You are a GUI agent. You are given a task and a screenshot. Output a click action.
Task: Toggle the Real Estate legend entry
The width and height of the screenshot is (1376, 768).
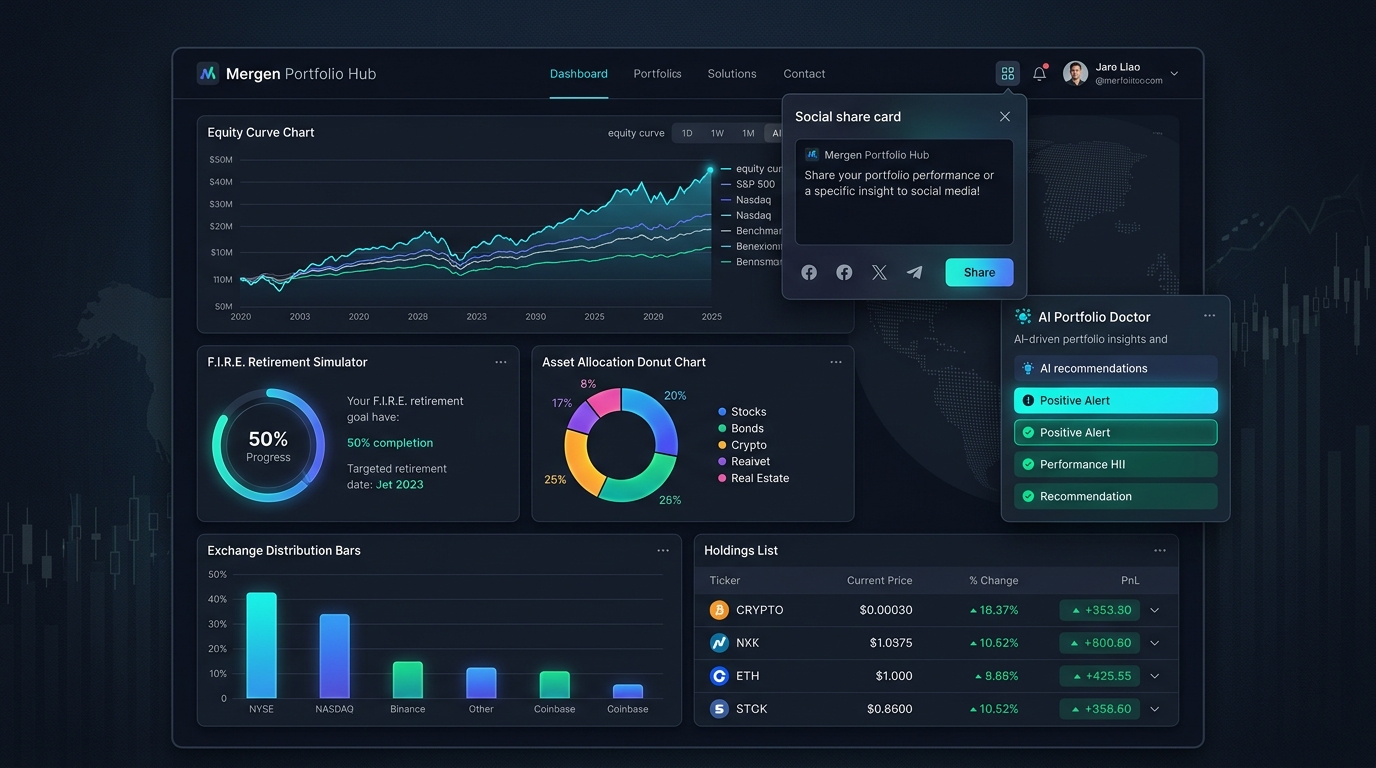[753, 478]
